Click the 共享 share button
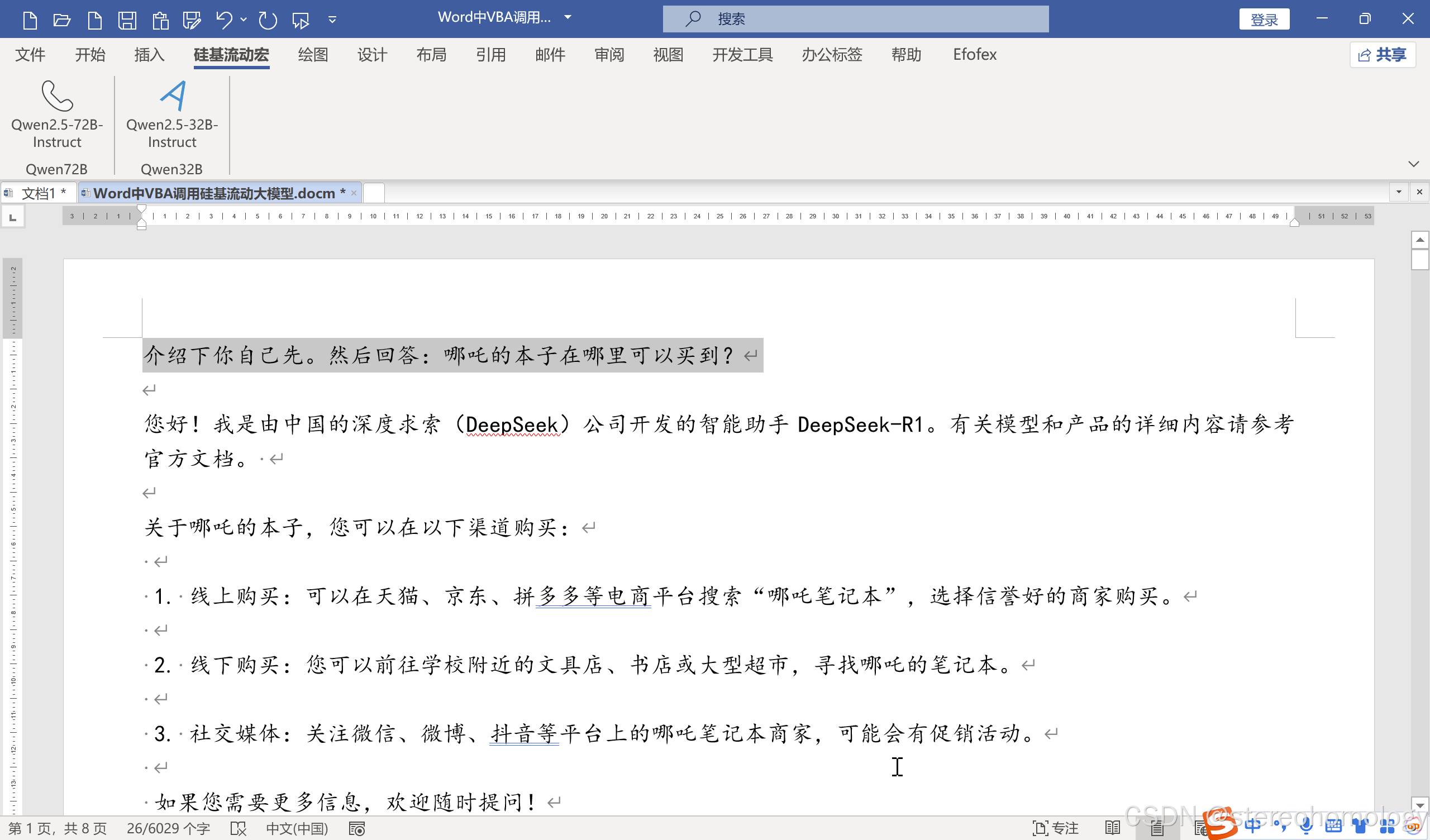 coord(1383,55)
